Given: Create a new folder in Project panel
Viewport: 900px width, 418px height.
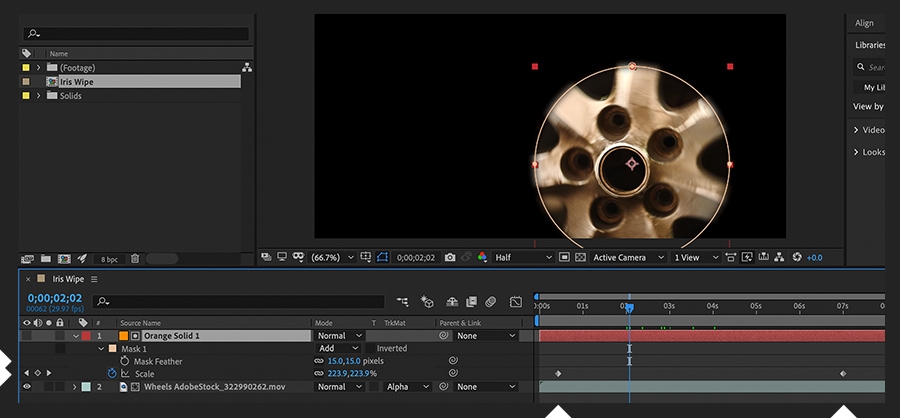Looking at the screenshot, I should pyautogui.click(x=45, y=259).
